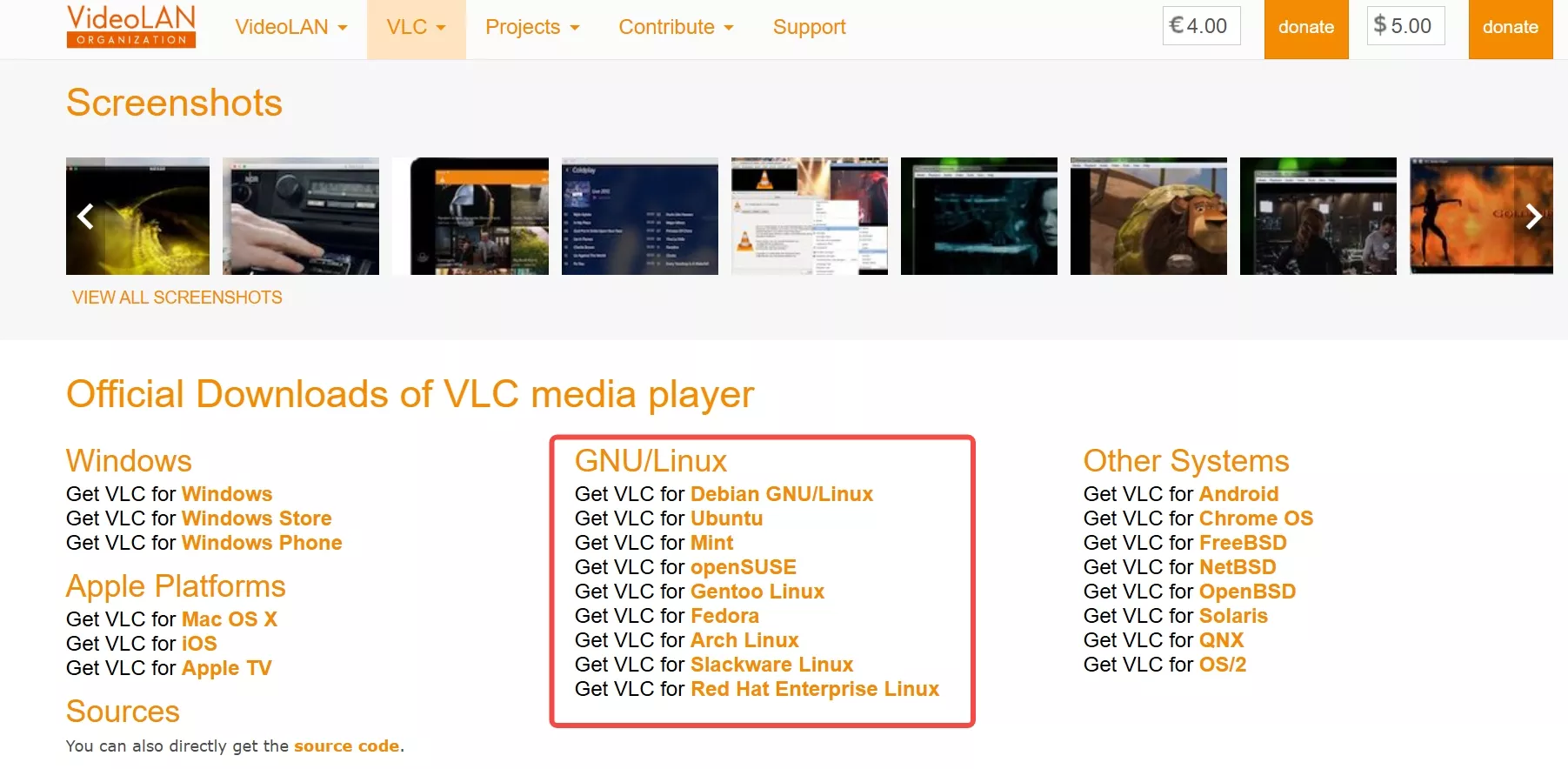This screenshot has height=769, width=1568.
Task: Get VLC for NetBSD
Action: tap(1238, 567)
